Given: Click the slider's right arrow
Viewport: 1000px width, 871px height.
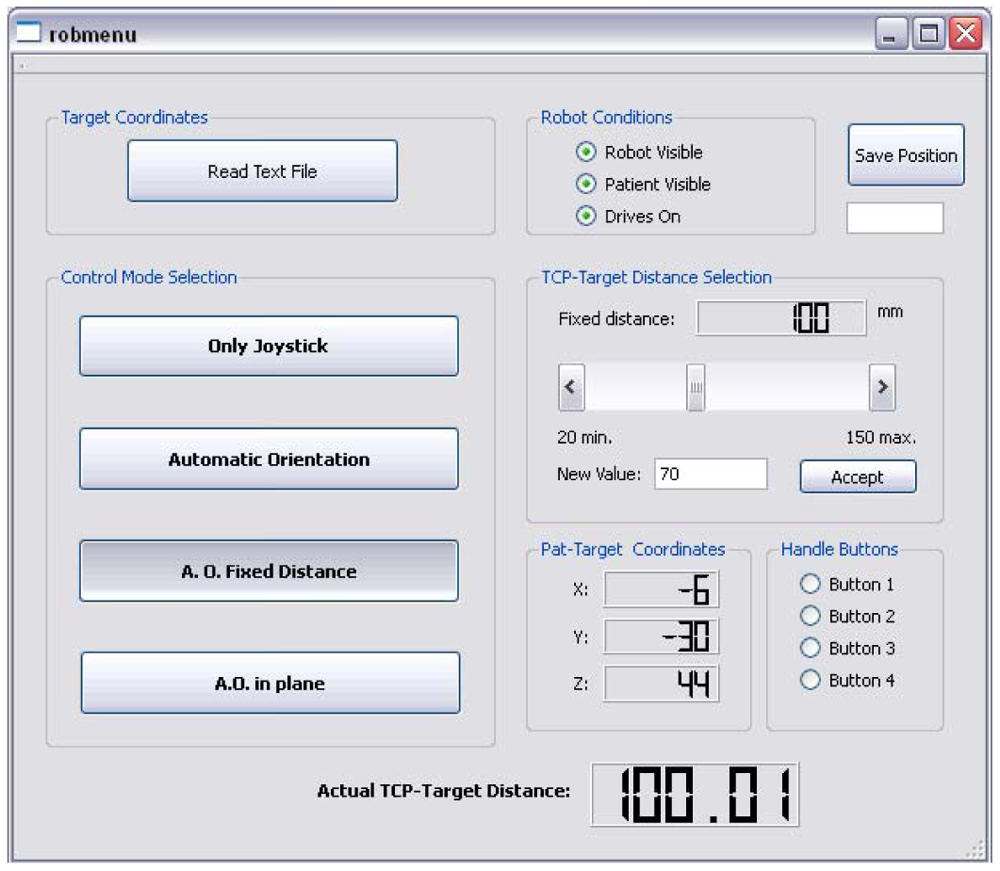Looking at the screenshot, I should click(x=881, y=387).
